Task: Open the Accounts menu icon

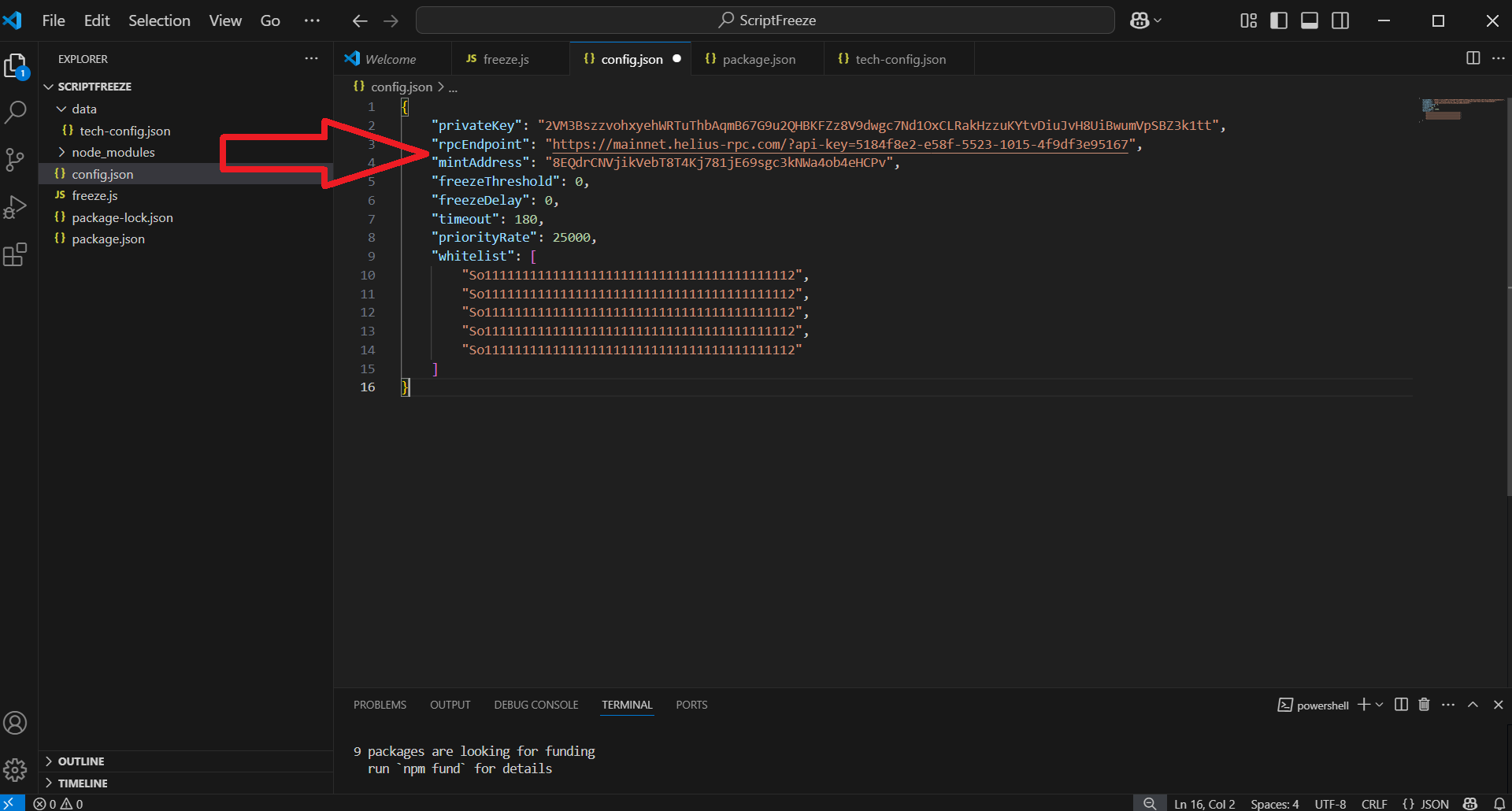Action: (16, 723)
